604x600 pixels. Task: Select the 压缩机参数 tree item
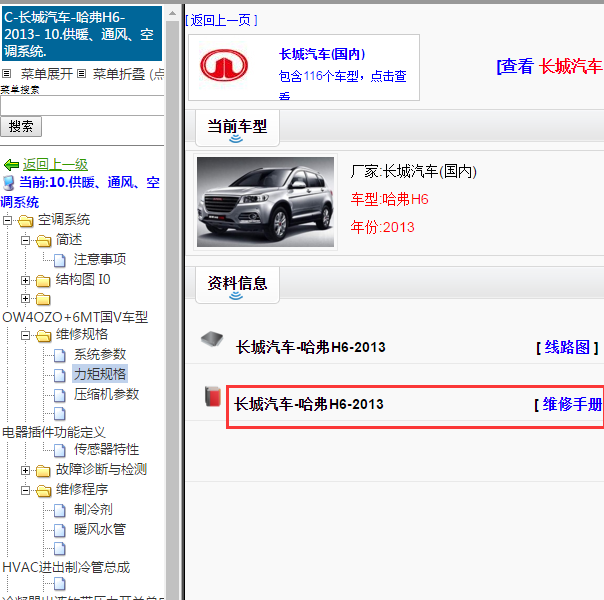click(x=106, y=394)
